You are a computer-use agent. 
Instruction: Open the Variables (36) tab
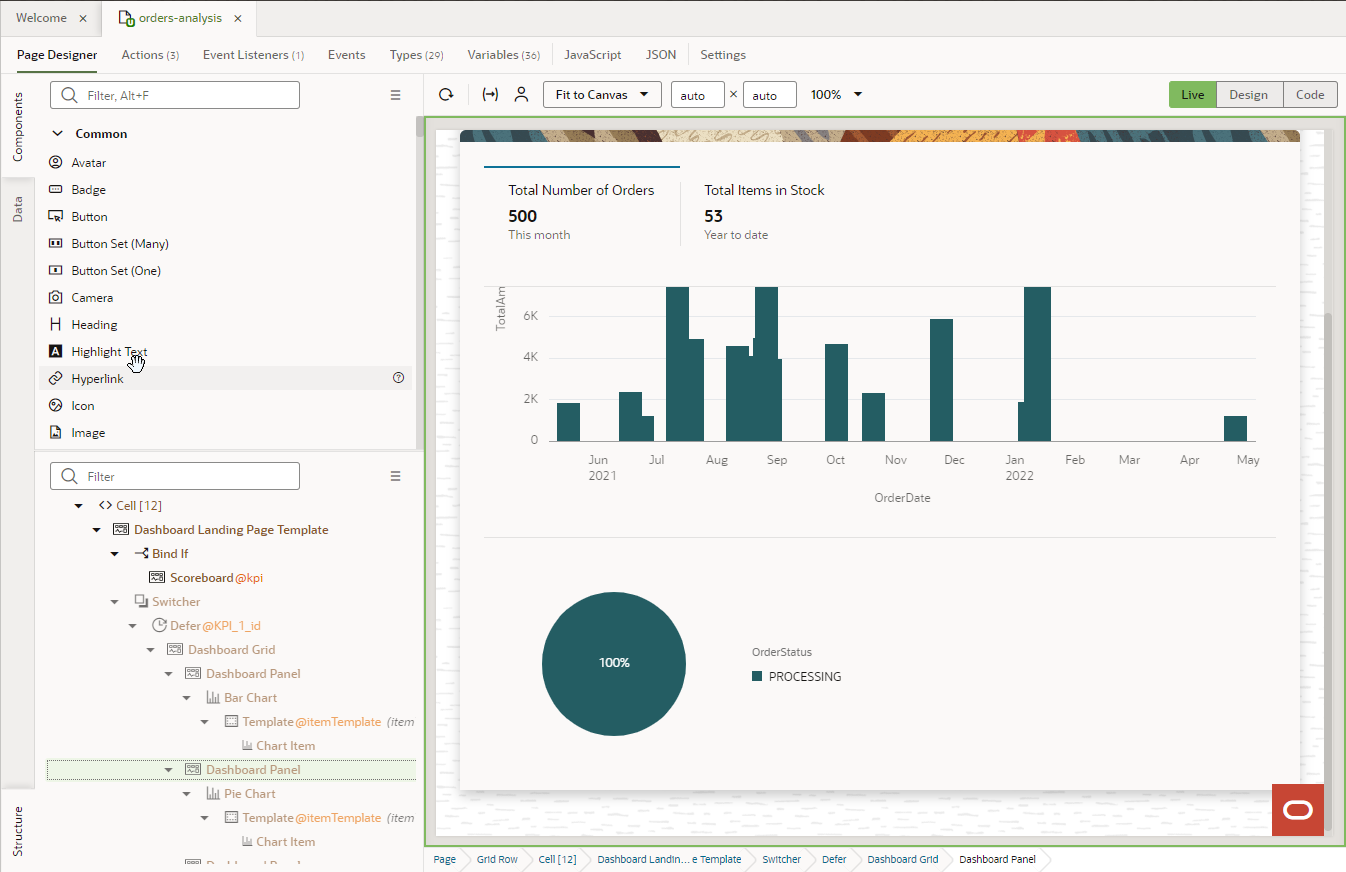503,55
